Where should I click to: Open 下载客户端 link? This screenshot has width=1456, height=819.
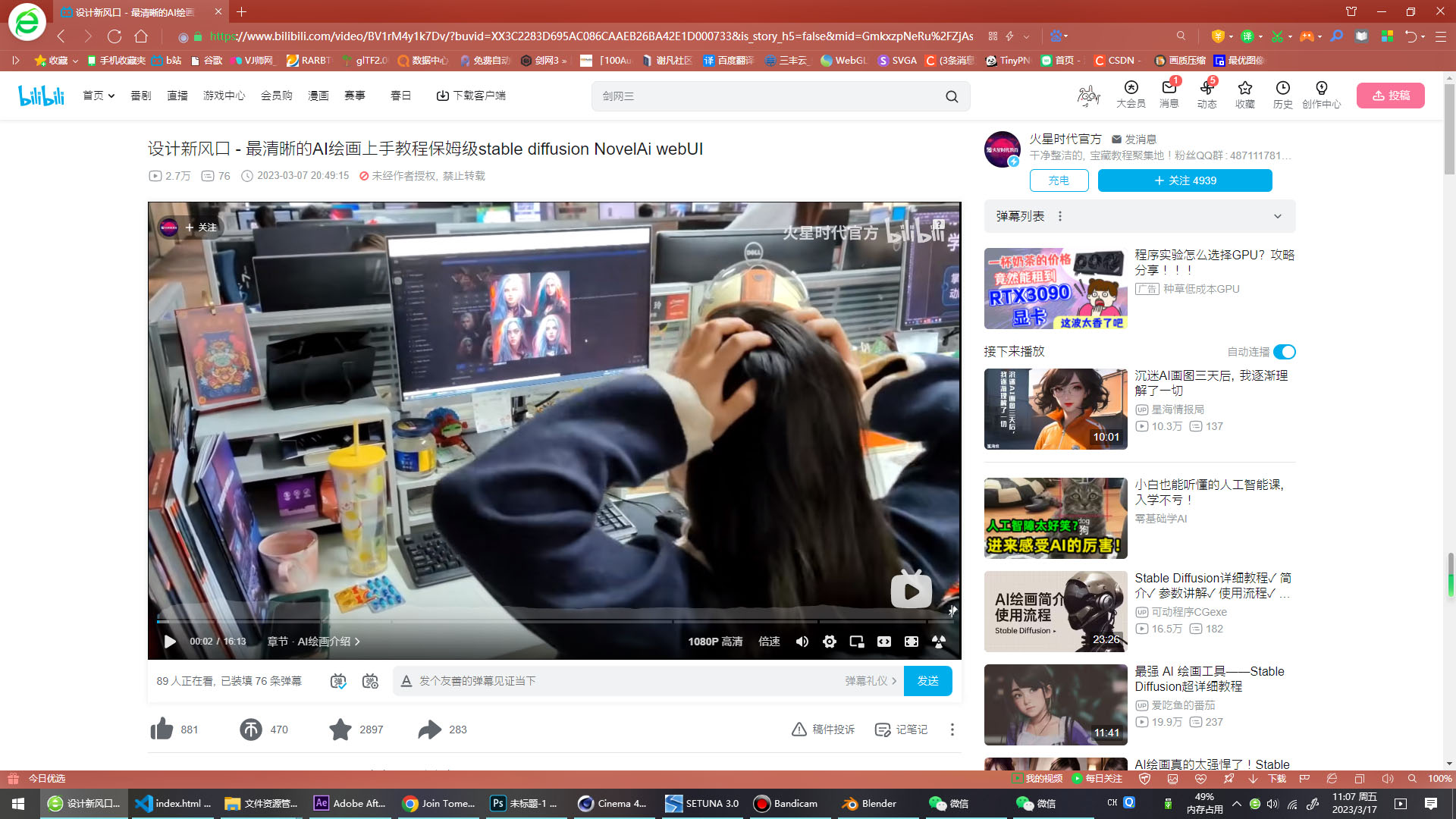click(471, 96)
